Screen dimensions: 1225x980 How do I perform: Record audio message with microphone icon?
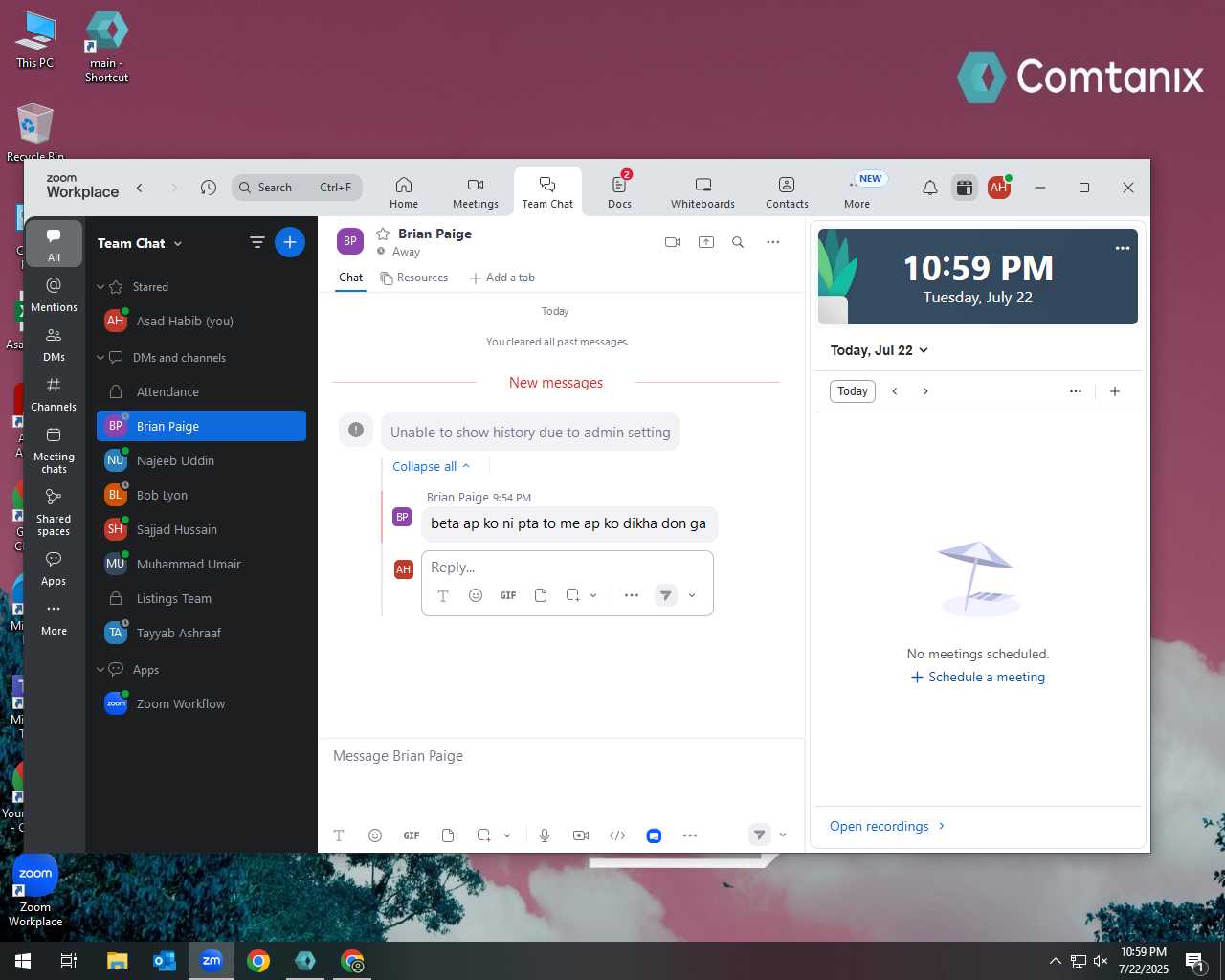pos(545,835)
